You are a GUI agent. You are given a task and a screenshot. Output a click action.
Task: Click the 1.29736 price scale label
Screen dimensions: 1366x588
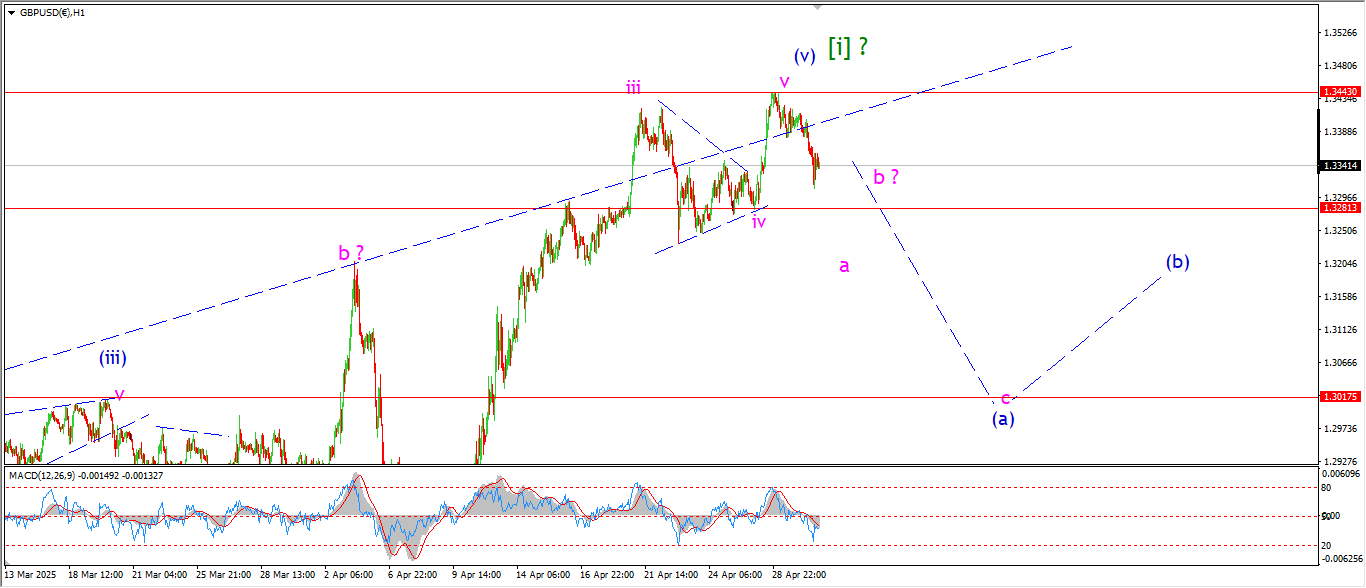(1339, 429)
